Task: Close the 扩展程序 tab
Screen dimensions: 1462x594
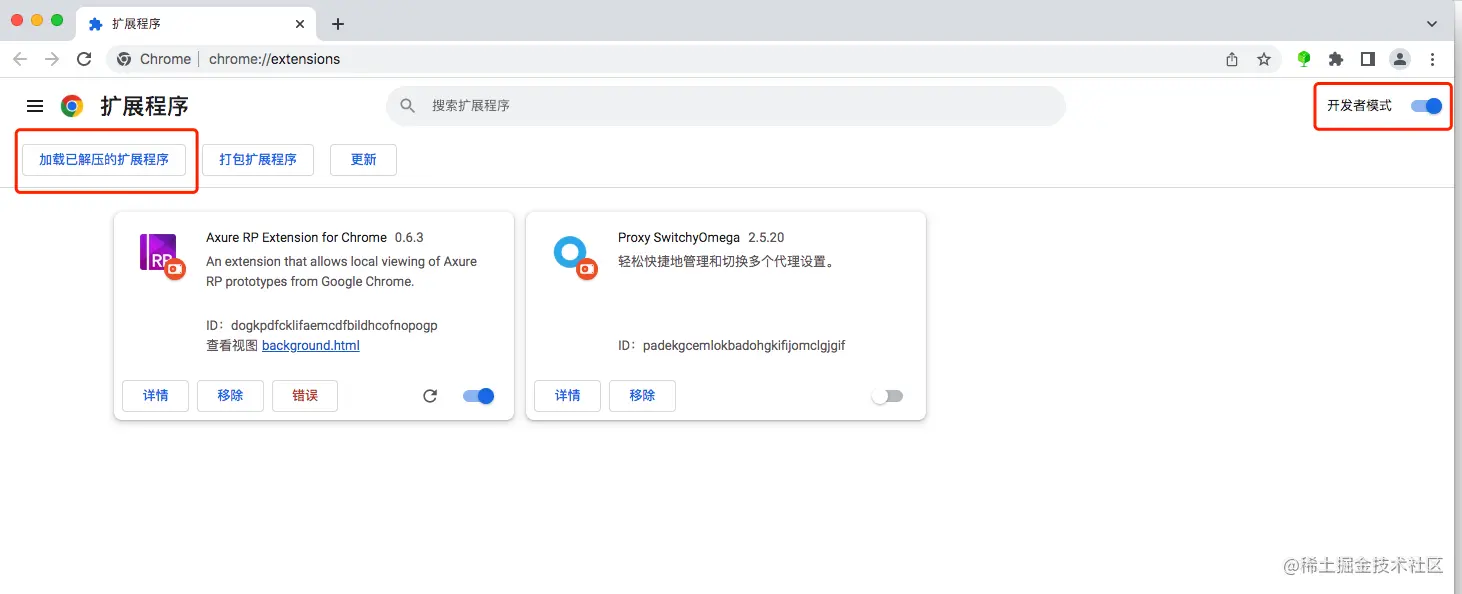Action: point(300,24)
